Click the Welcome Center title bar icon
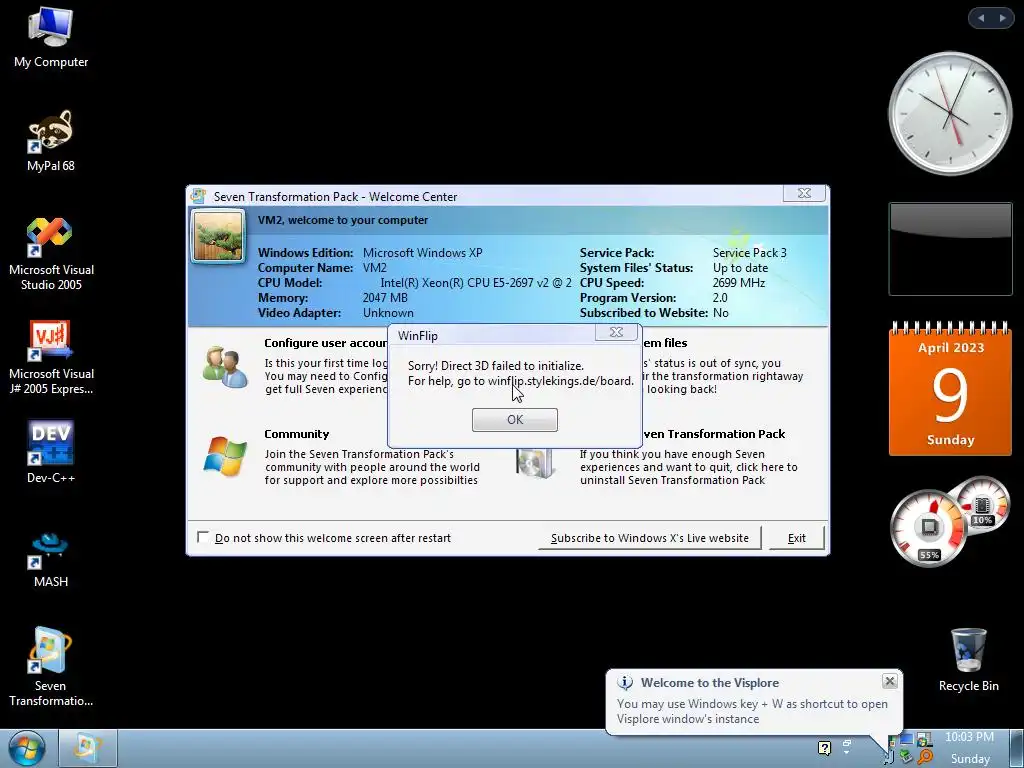 (199, 196)
